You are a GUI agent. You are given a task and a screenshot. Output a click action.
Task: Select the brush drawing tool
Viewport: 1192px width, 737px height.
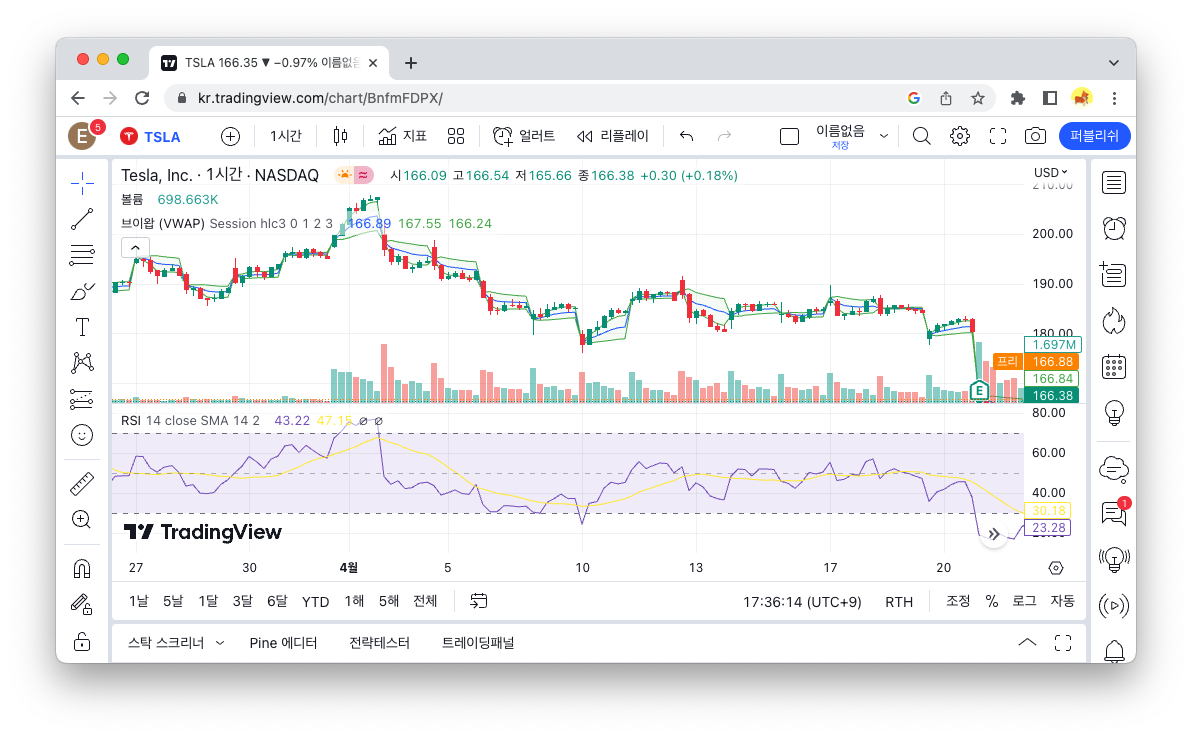[82, 291]
